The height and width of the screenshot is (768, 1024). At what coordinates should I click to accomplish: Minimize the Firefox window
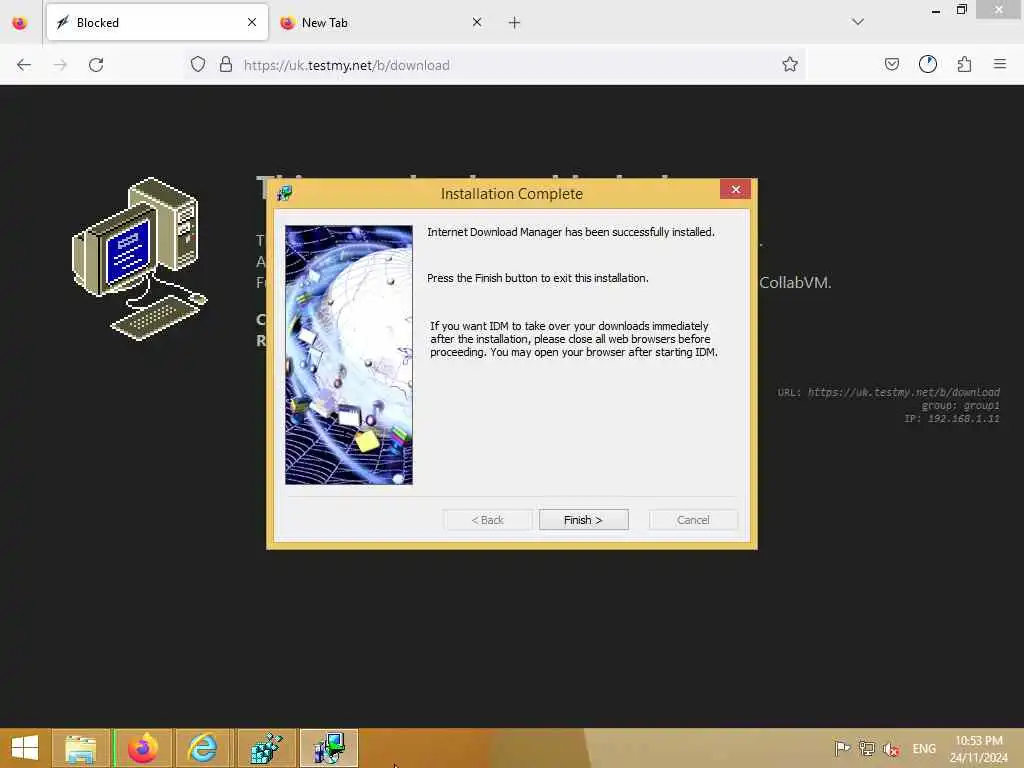(x=936, y=10)
